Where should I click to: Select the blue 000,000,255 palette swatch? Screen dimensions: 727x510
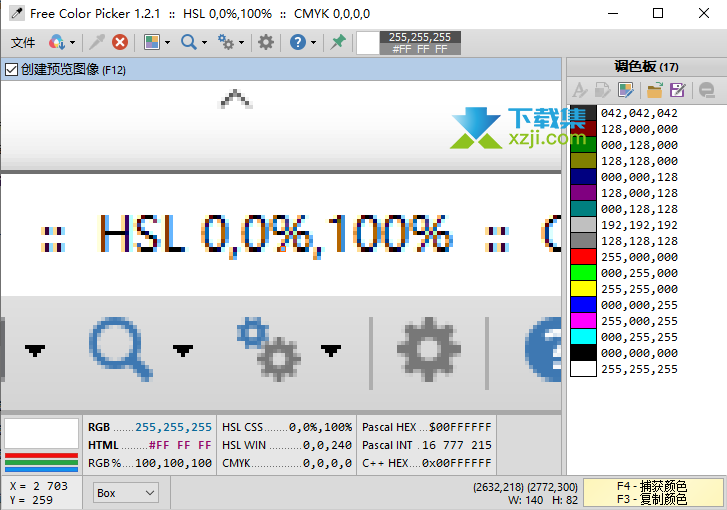583,305
